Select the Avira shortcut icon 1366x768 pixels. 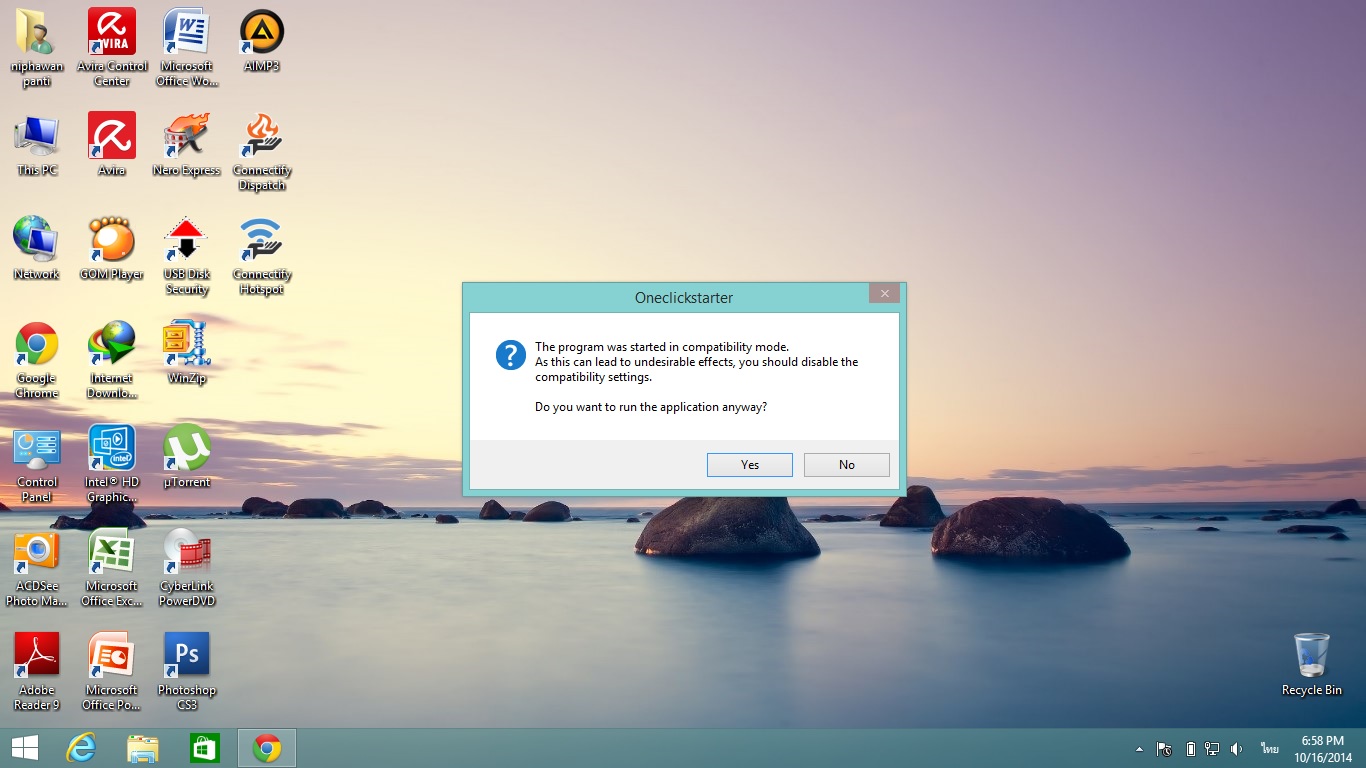pos(112,144)
